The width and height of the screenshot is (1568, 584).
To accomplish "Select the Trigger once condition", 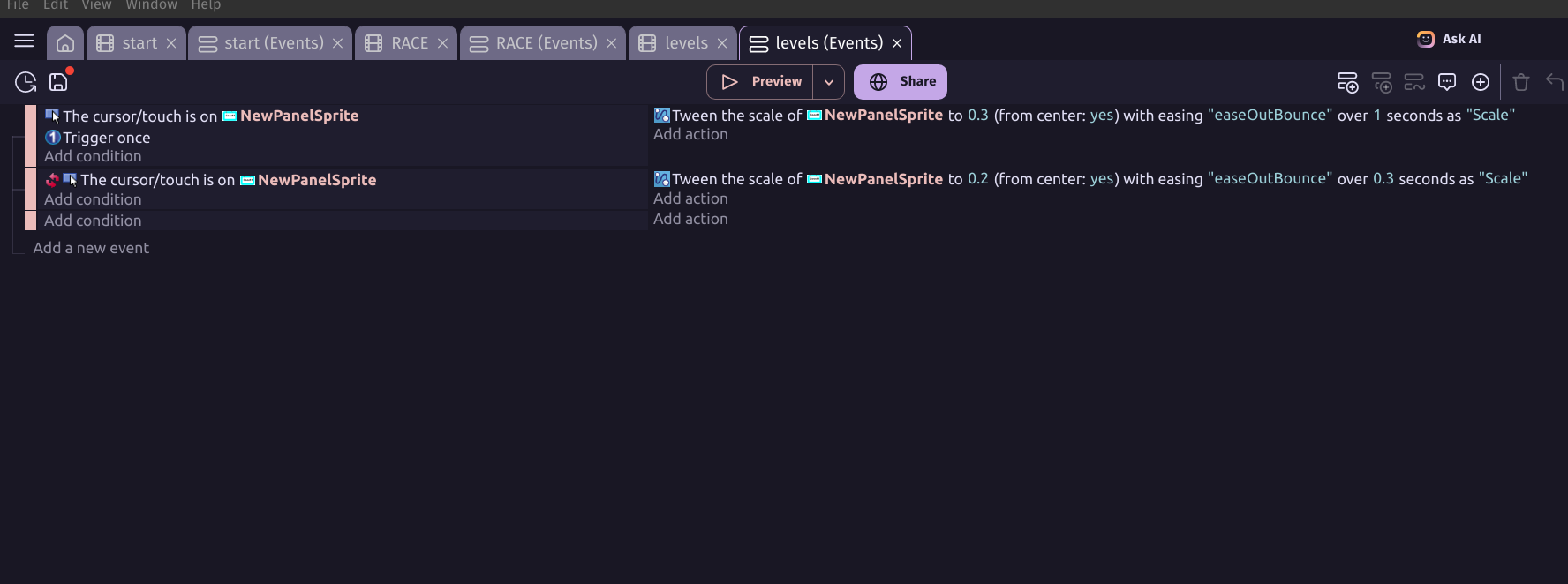I will (x=106, y=138).
